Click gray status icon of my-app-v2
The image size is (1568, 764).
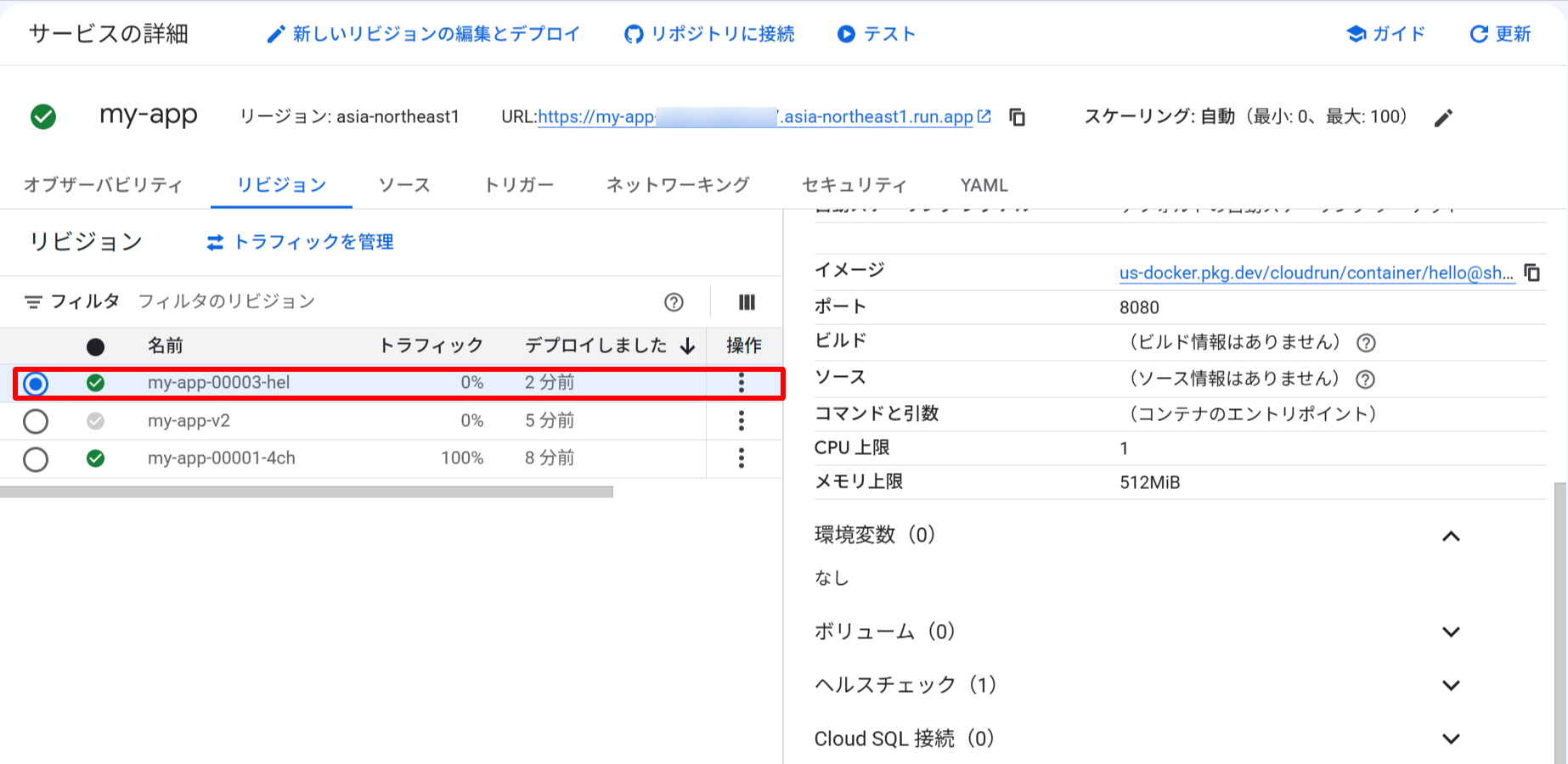(96, 420)
